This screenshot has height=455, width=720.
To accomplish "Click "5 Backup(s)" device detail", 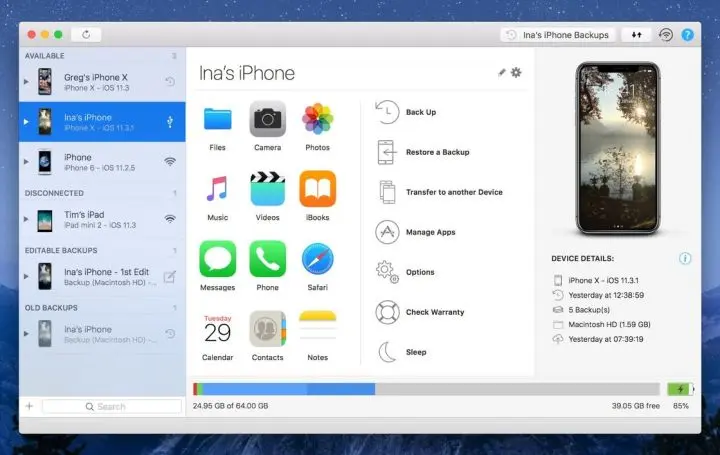I will [x=589, y=310].
